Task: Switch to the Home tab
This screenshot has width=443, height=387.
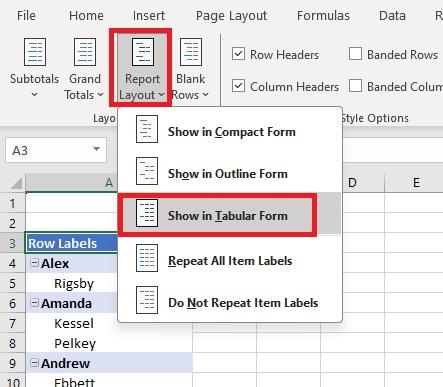Action: pos(86,15)
